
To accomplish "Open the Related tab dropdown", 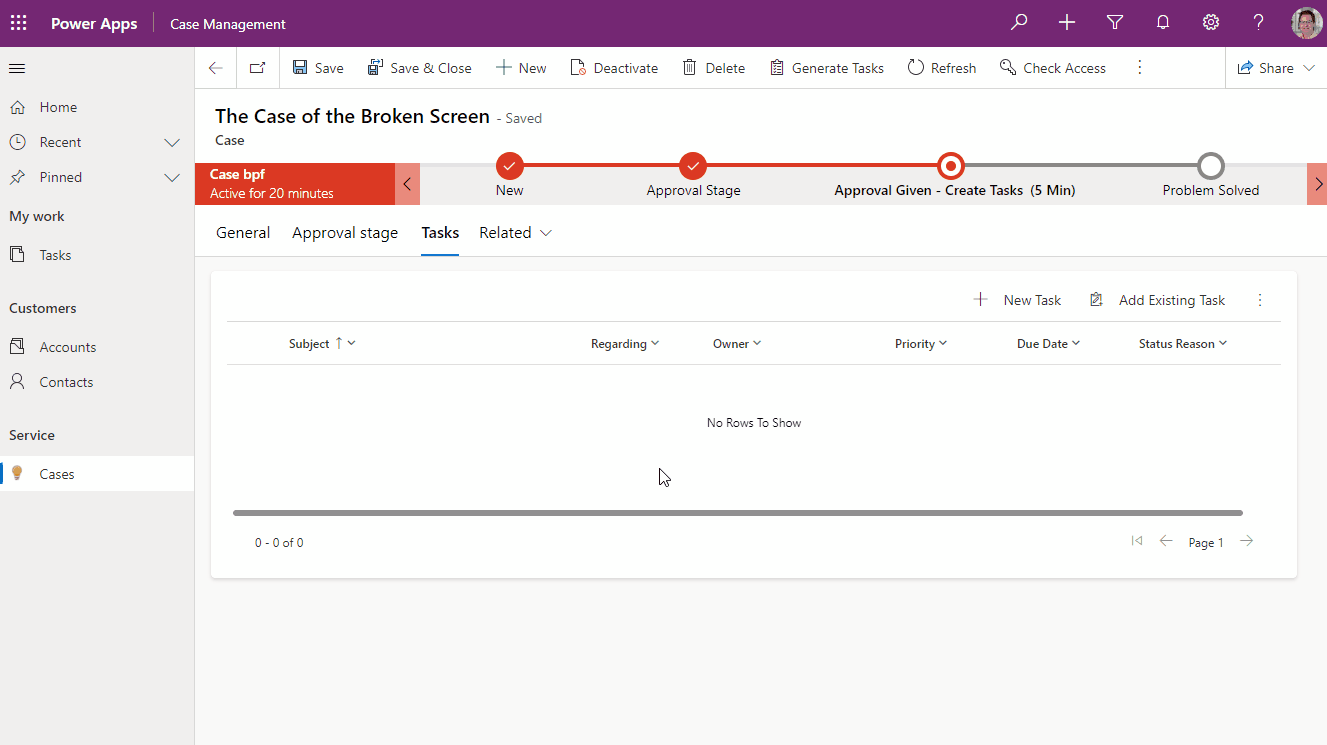I will 545,232.
